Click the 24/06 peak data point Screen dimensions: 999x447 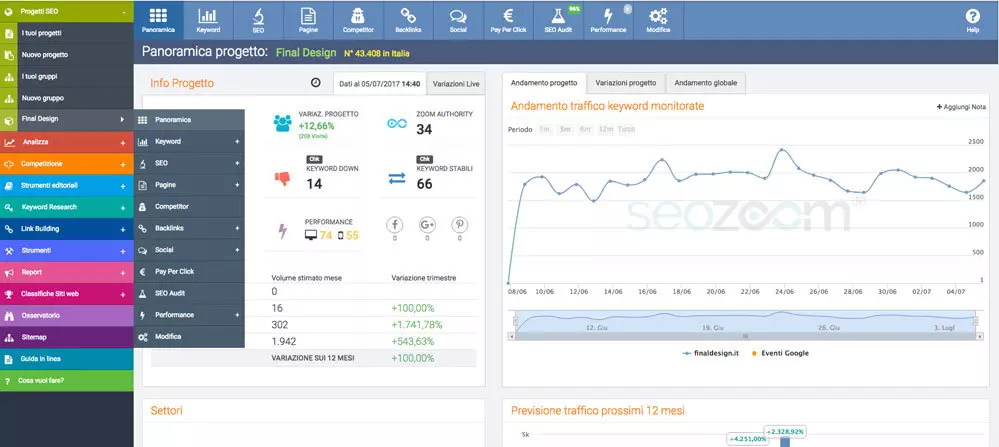coord(782,150)
